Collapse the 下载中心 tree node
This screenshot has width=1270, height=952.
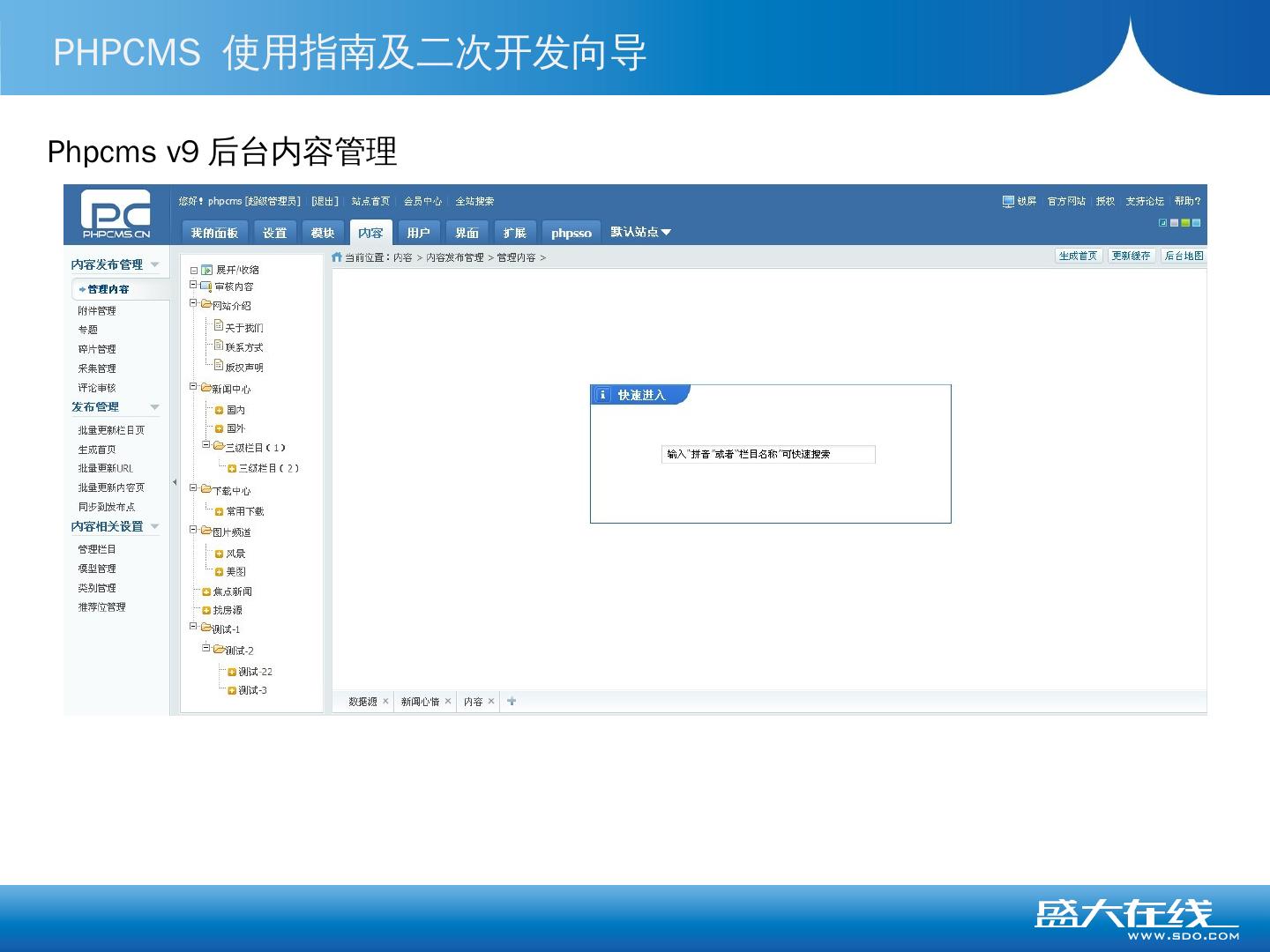[193, 487]
